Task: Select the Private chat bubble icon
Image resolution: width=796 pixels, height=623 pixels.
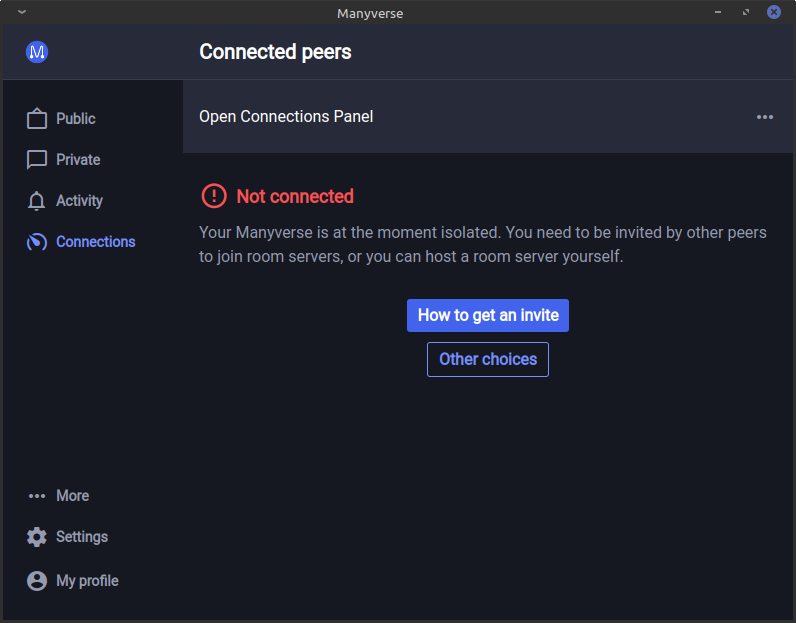Action: (x=37, y=160)
